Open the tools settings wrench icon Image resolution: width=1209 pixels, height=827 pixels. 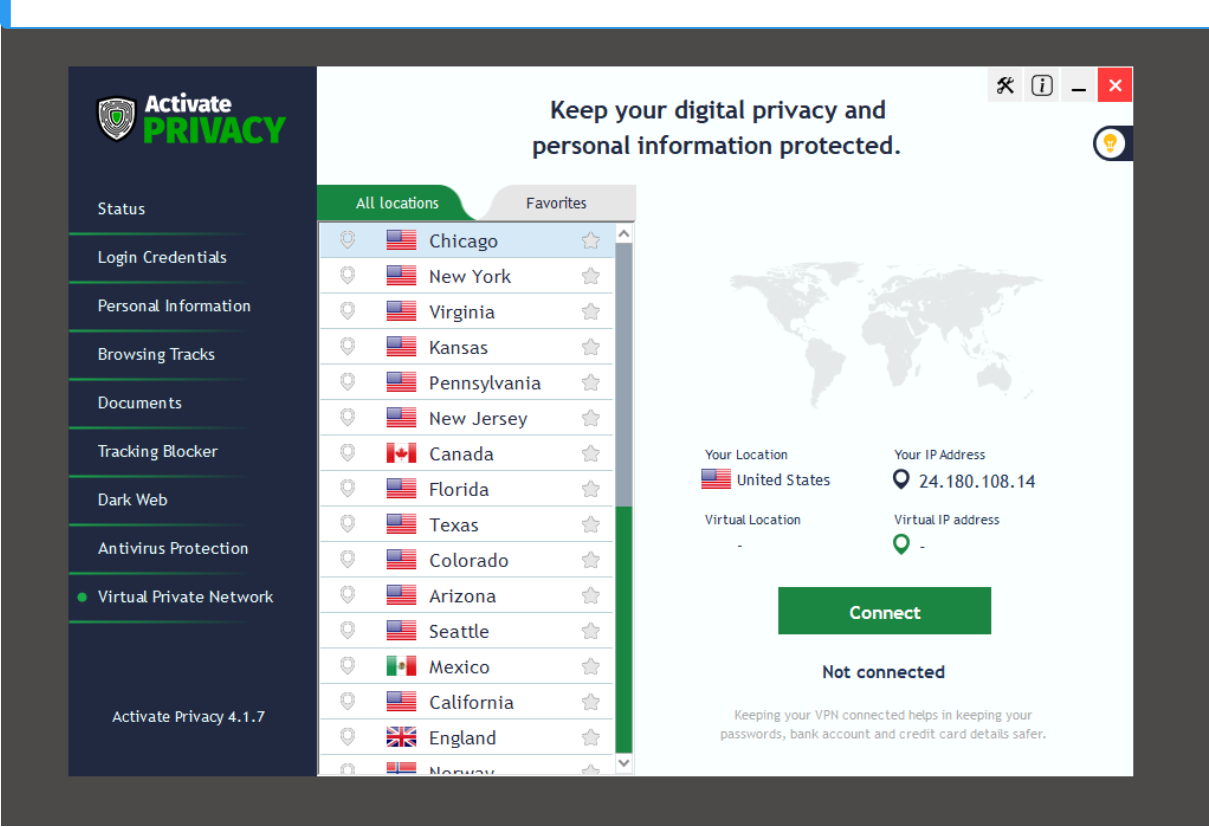point(1005,86)
